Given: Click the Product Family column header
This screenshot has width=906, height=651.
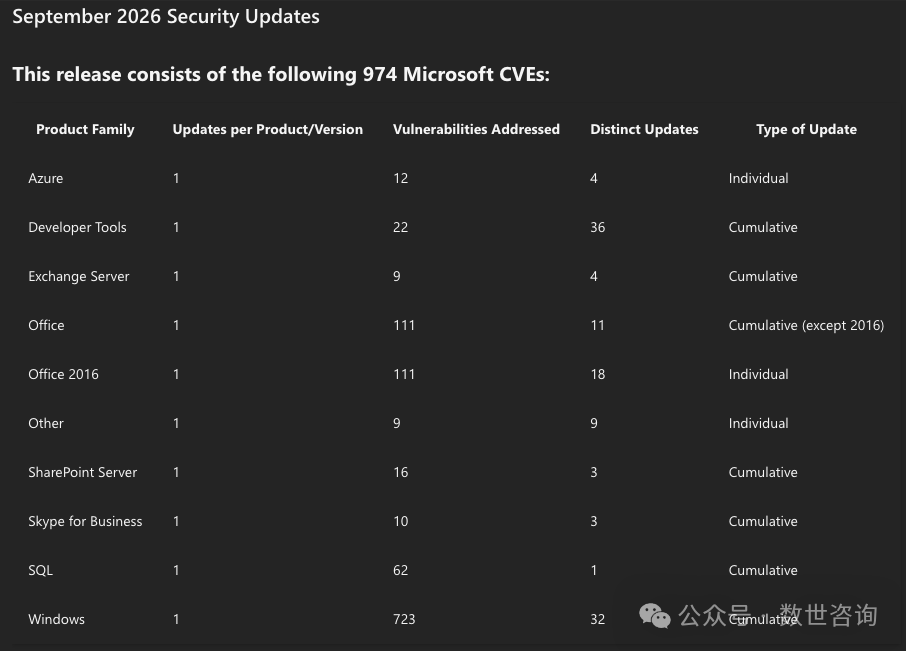Looking at the screenshot, I should click(85, 129).
